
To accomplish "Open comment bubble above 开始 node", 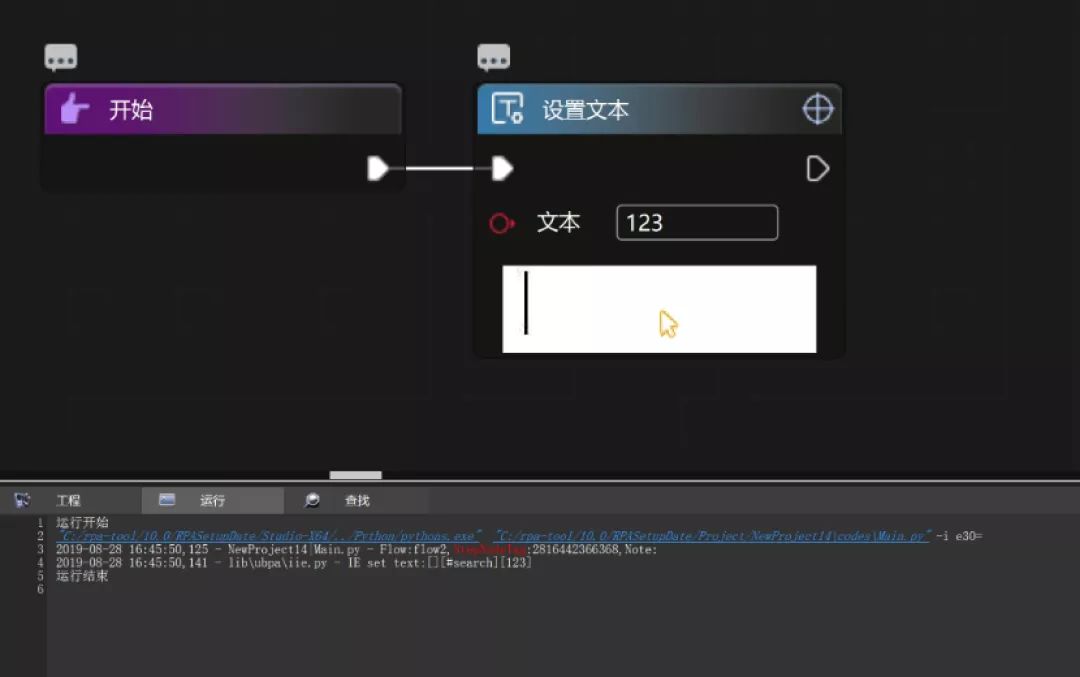I will 61,58.
